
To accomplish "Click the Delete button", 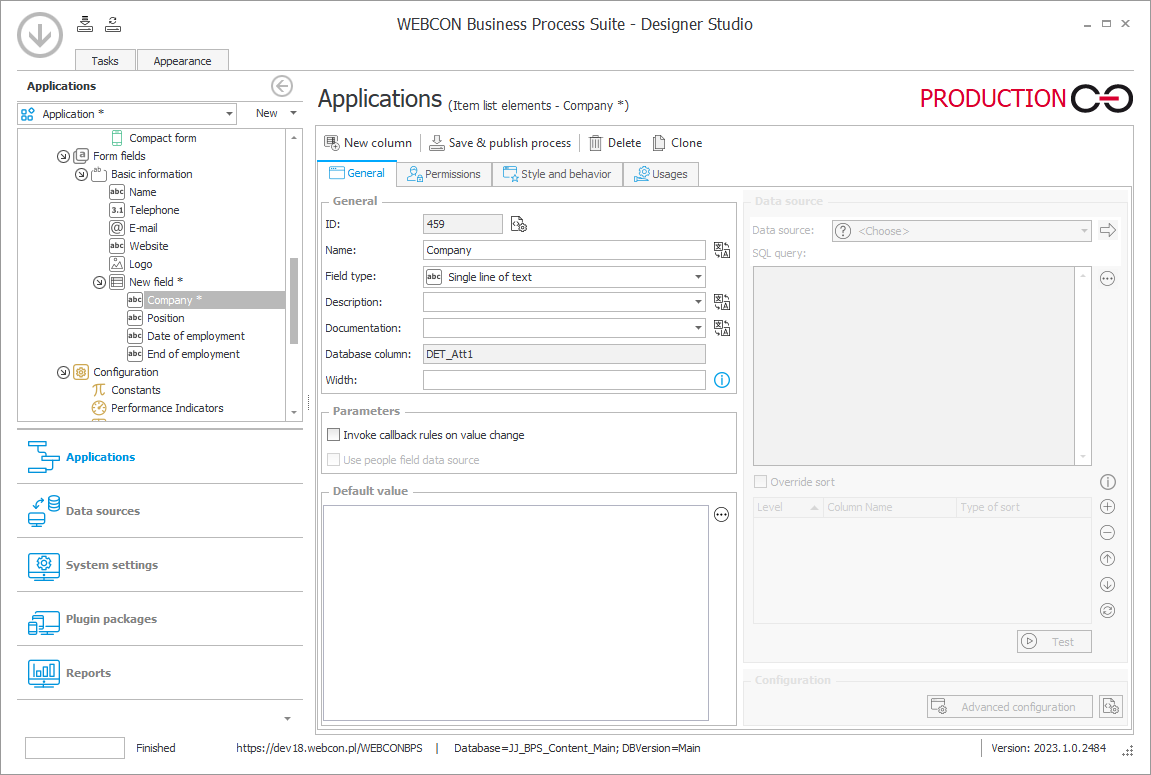I will point(615,142).
